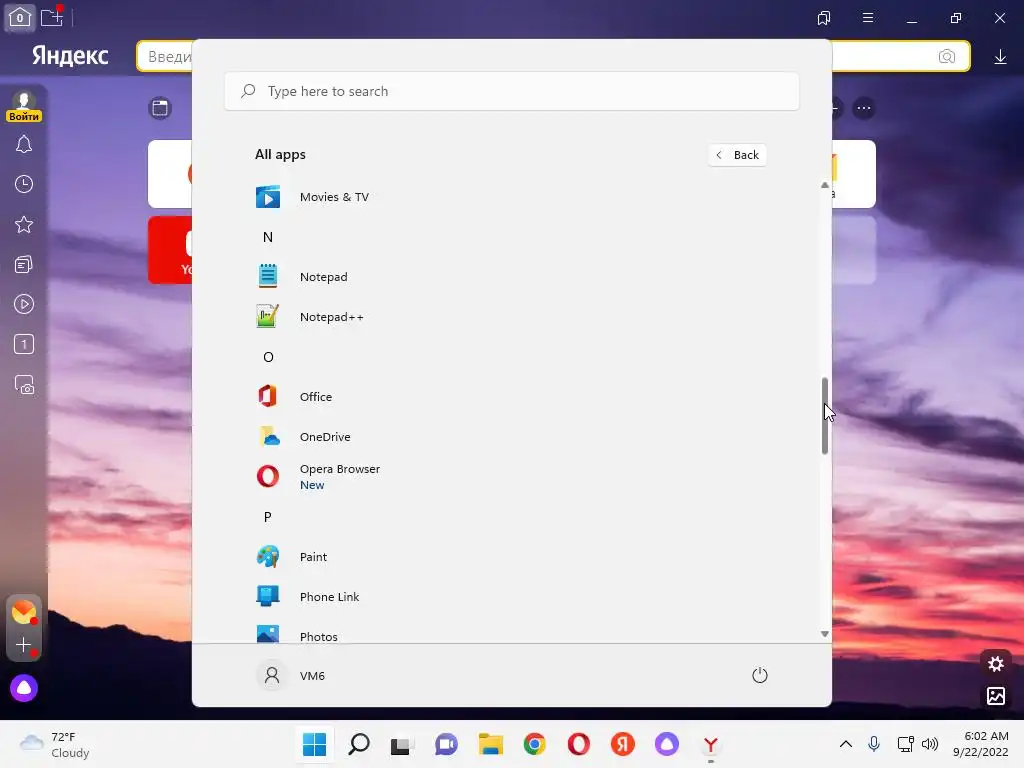Open taskbar Search magnifier
1024x768 pixels.
pyautogui.click(x=359, y=744)
